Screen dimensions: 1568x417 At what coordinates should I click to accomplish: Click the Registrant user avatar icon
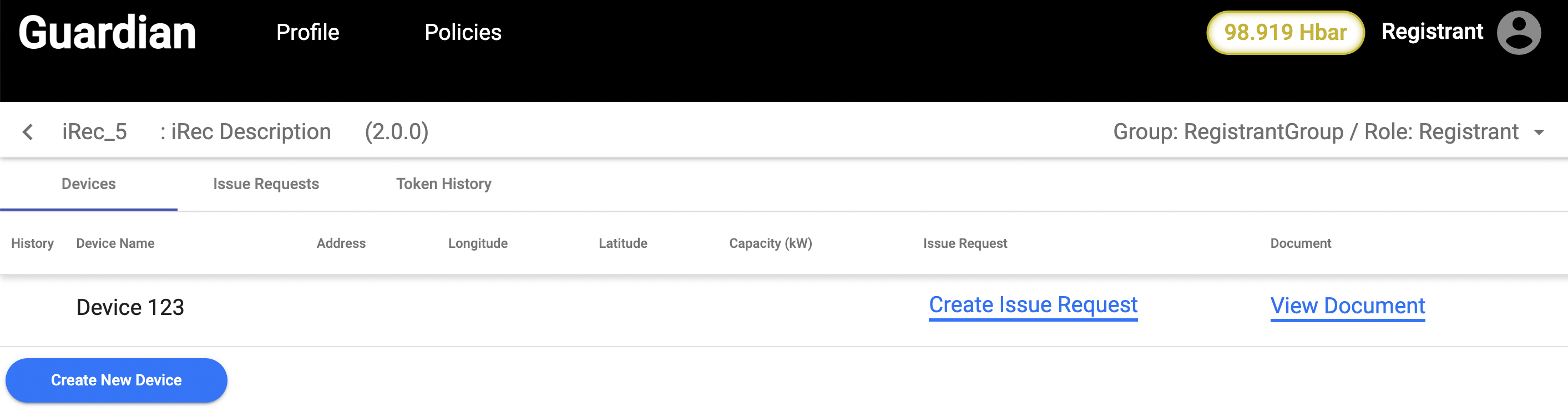(1518, 33)
